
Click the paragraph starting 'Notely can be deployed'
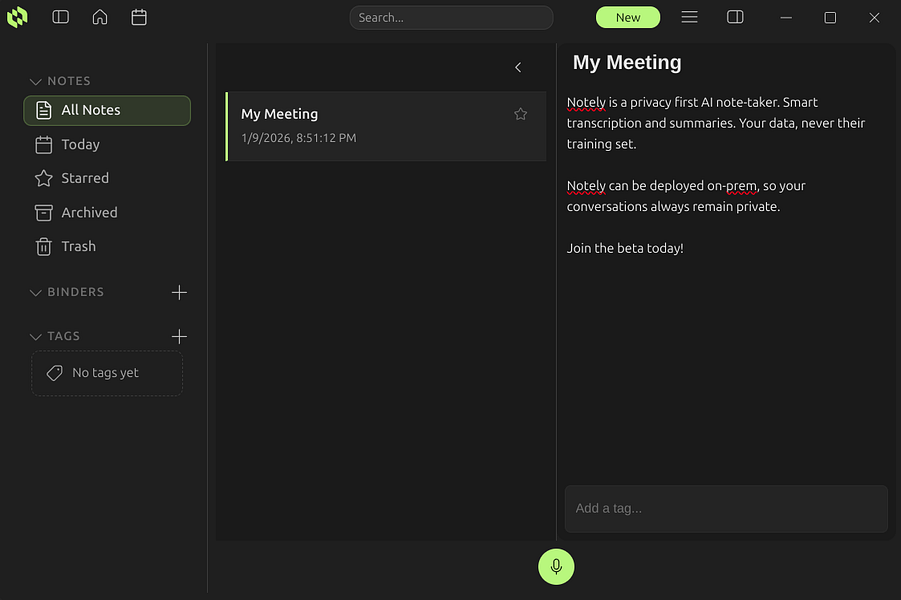coord(686,196)
